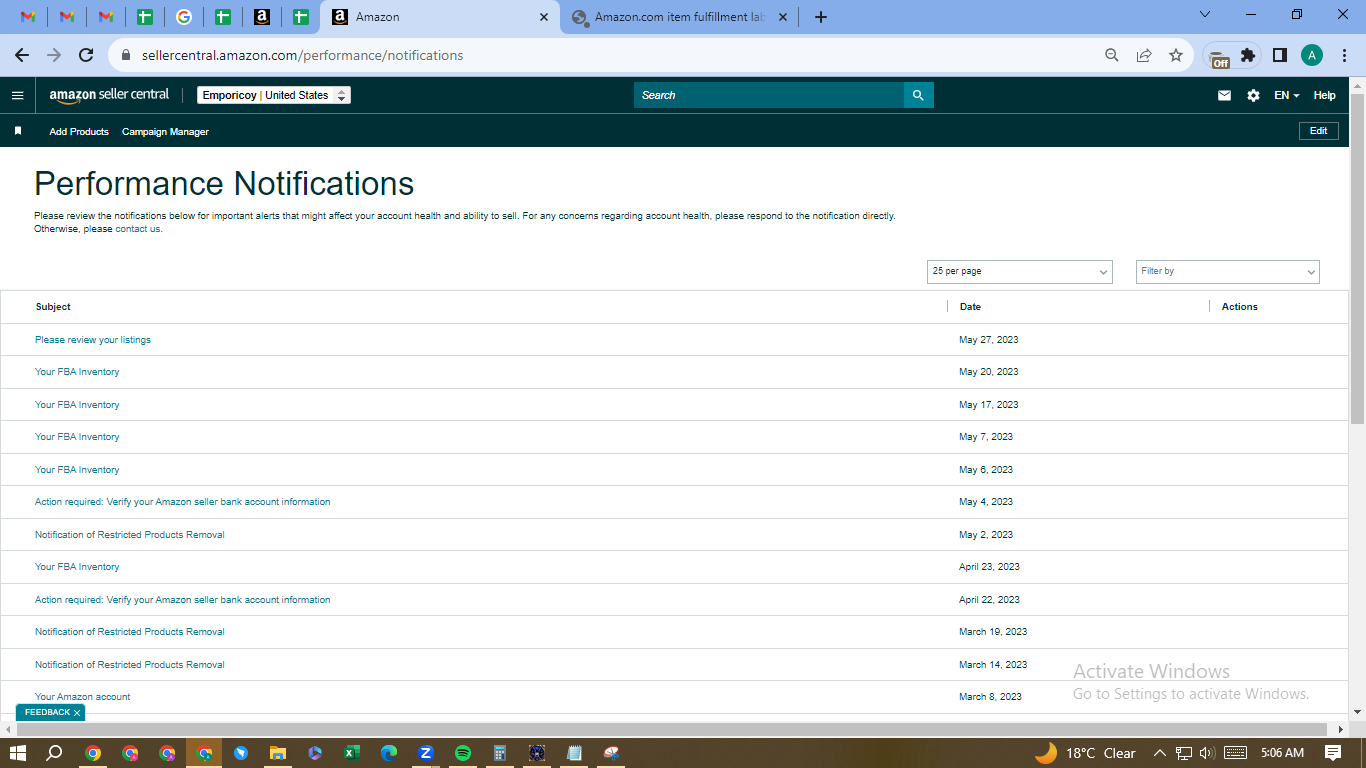Open the Chrome three-dot menu

point(1345,55)
